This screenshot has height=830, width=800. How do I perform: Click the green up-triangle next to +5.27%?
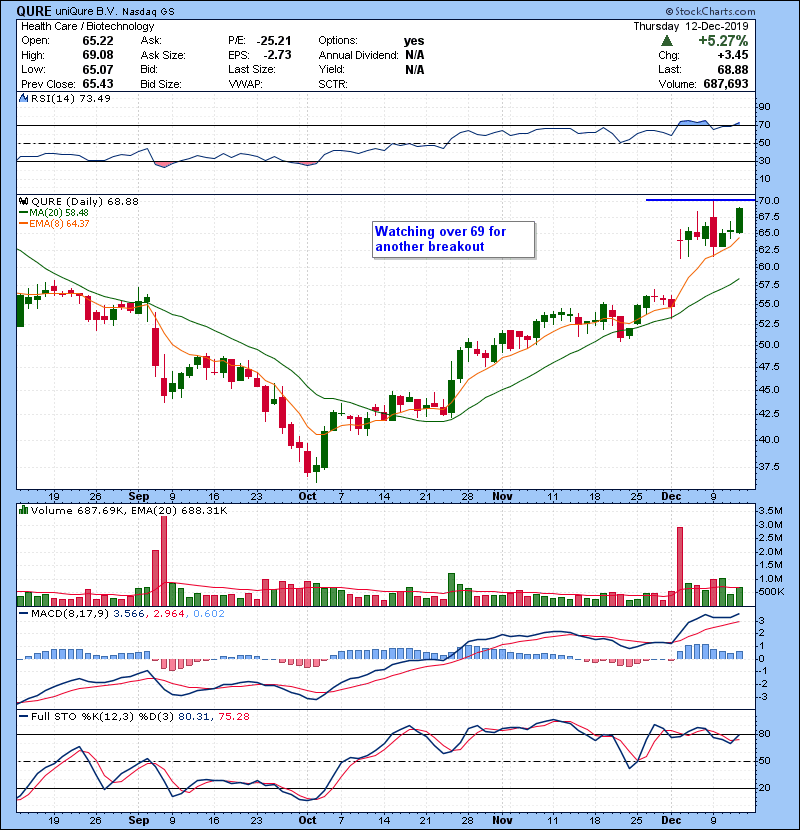[667, 40]
